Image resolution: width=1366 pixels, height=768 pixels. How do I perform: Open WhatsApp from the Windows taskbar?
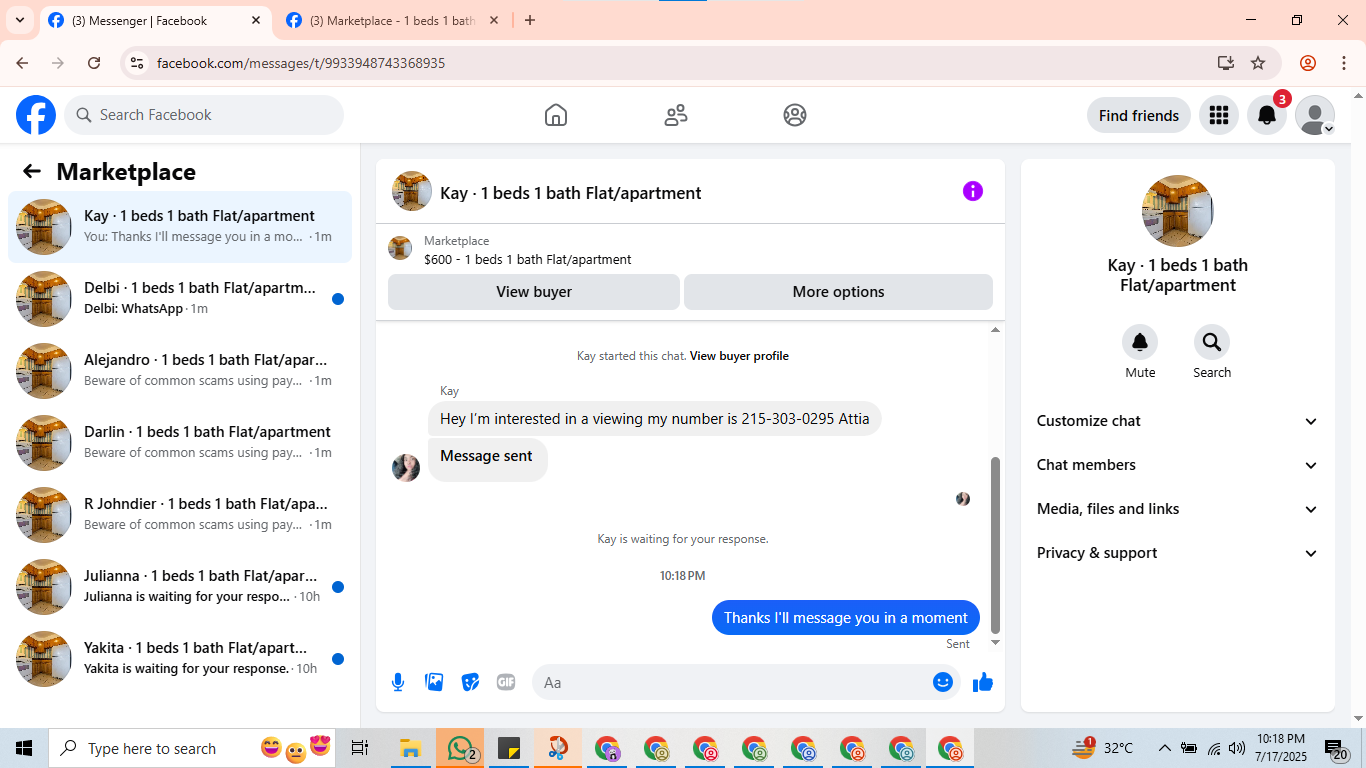[x=460, y=748]
